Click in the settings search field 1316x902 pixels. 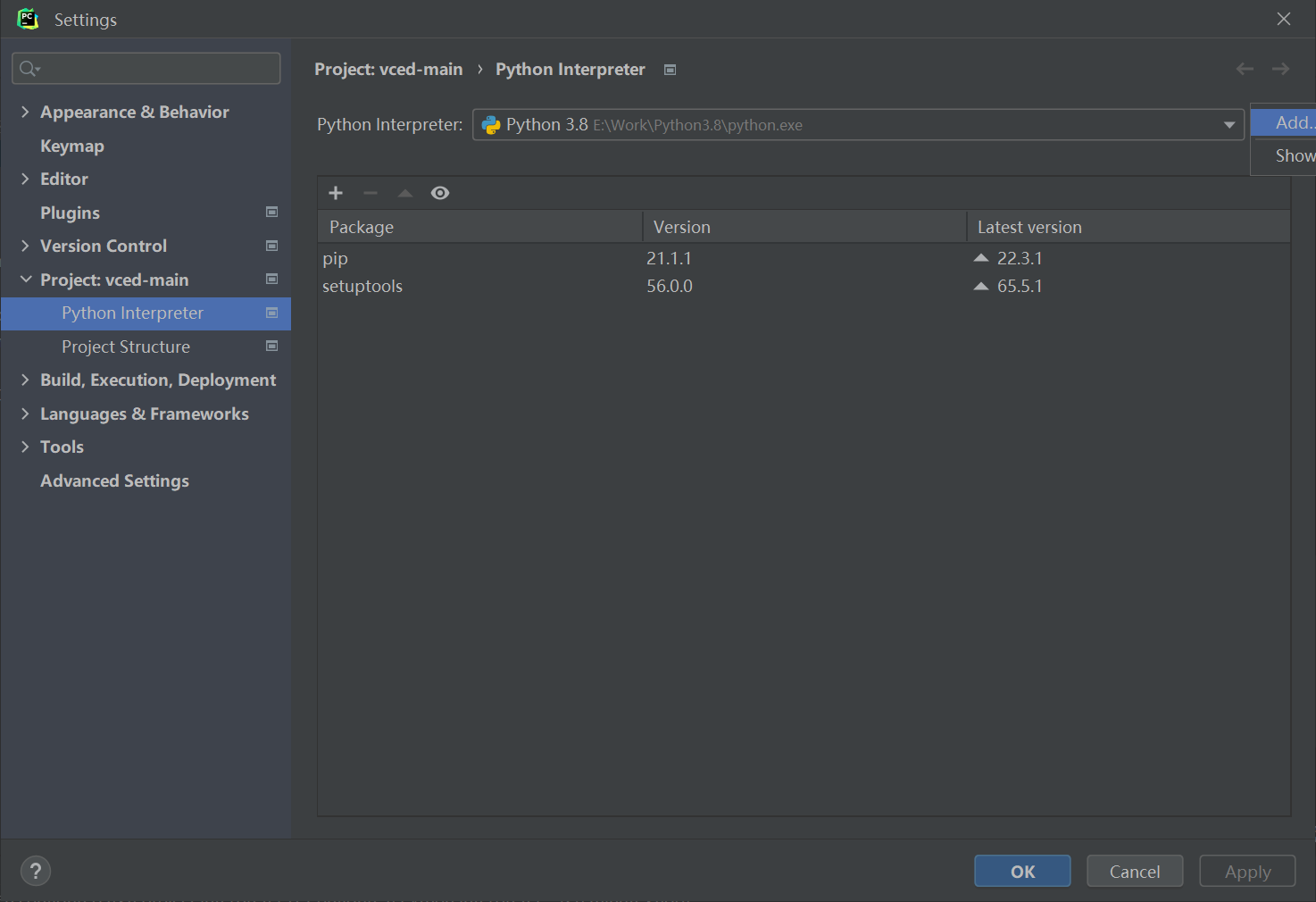point(146,69)
